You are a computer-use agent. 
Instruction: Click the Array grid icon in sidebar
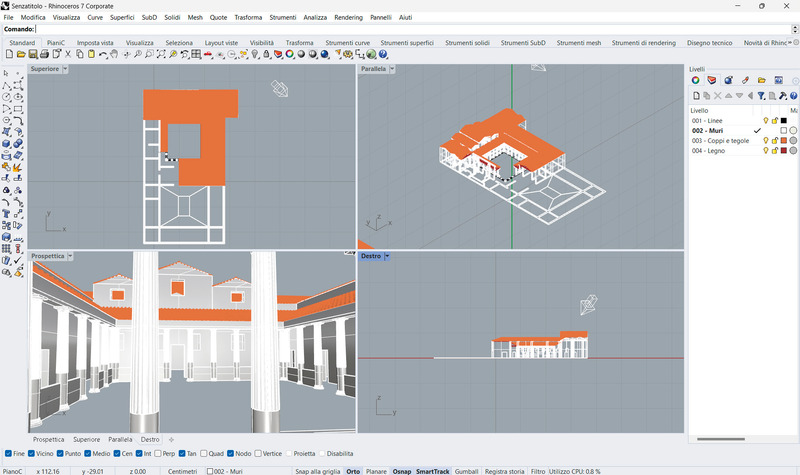pos(7,248)
